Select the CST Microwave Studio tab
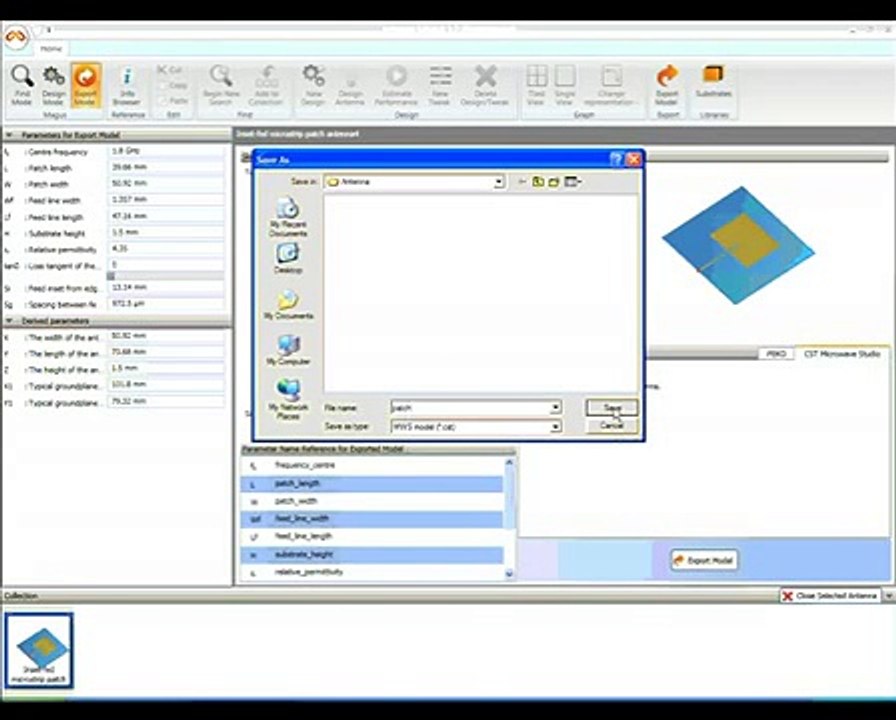This screenshot has height=720, width=896. tap(842, 354)
